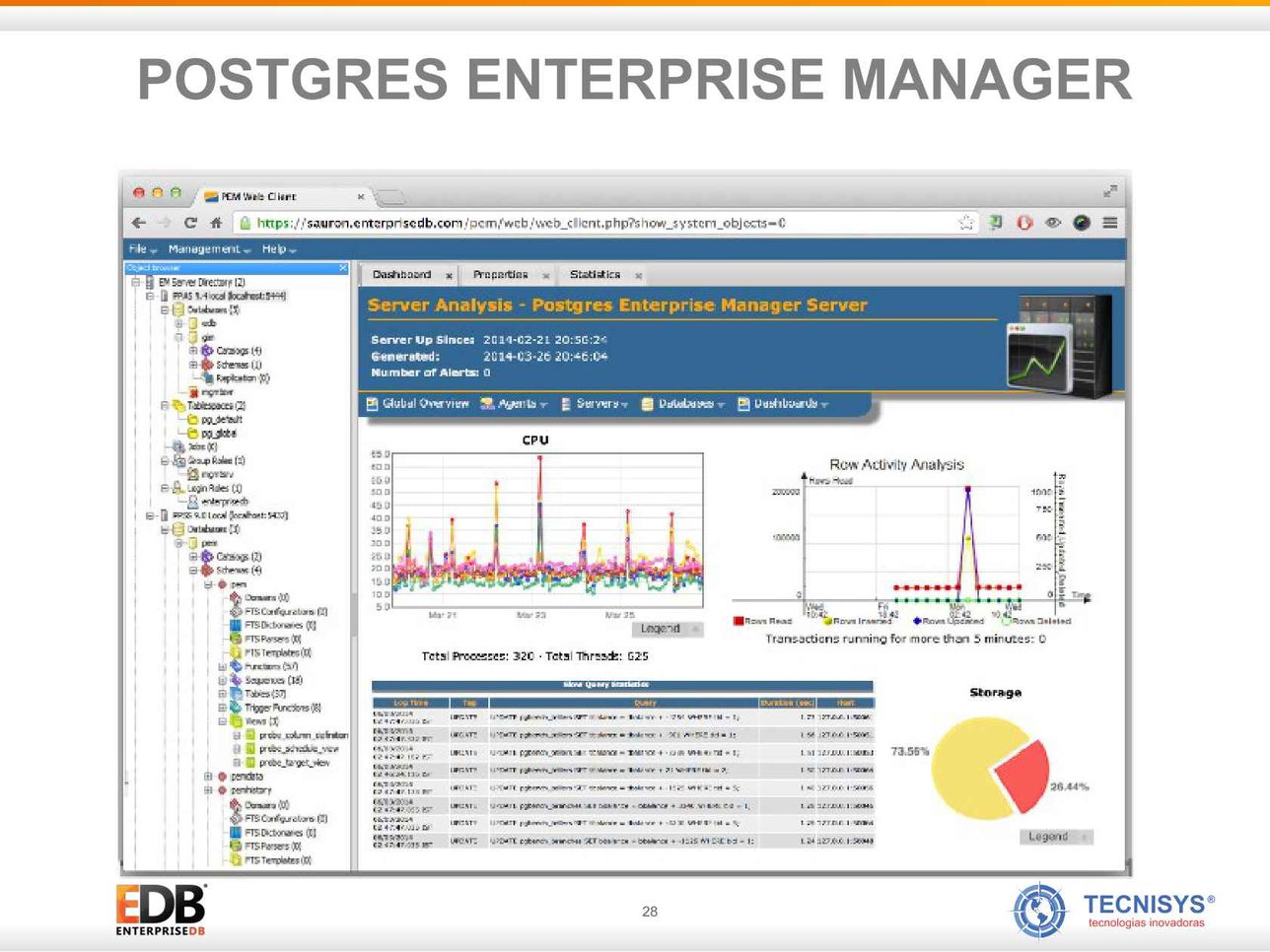This screenshot has width=1270, height=952.
Task: Select the Replication (0) tree icon
Action: 207,377
